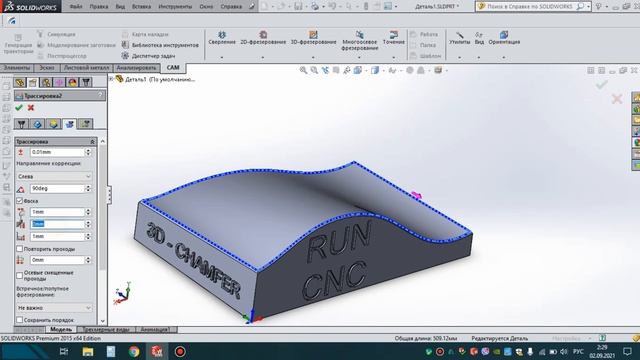This screenshot has height=360, width=640.
Task: Open Chrome from the Windows taskbar
Action: tap(134, 351)
